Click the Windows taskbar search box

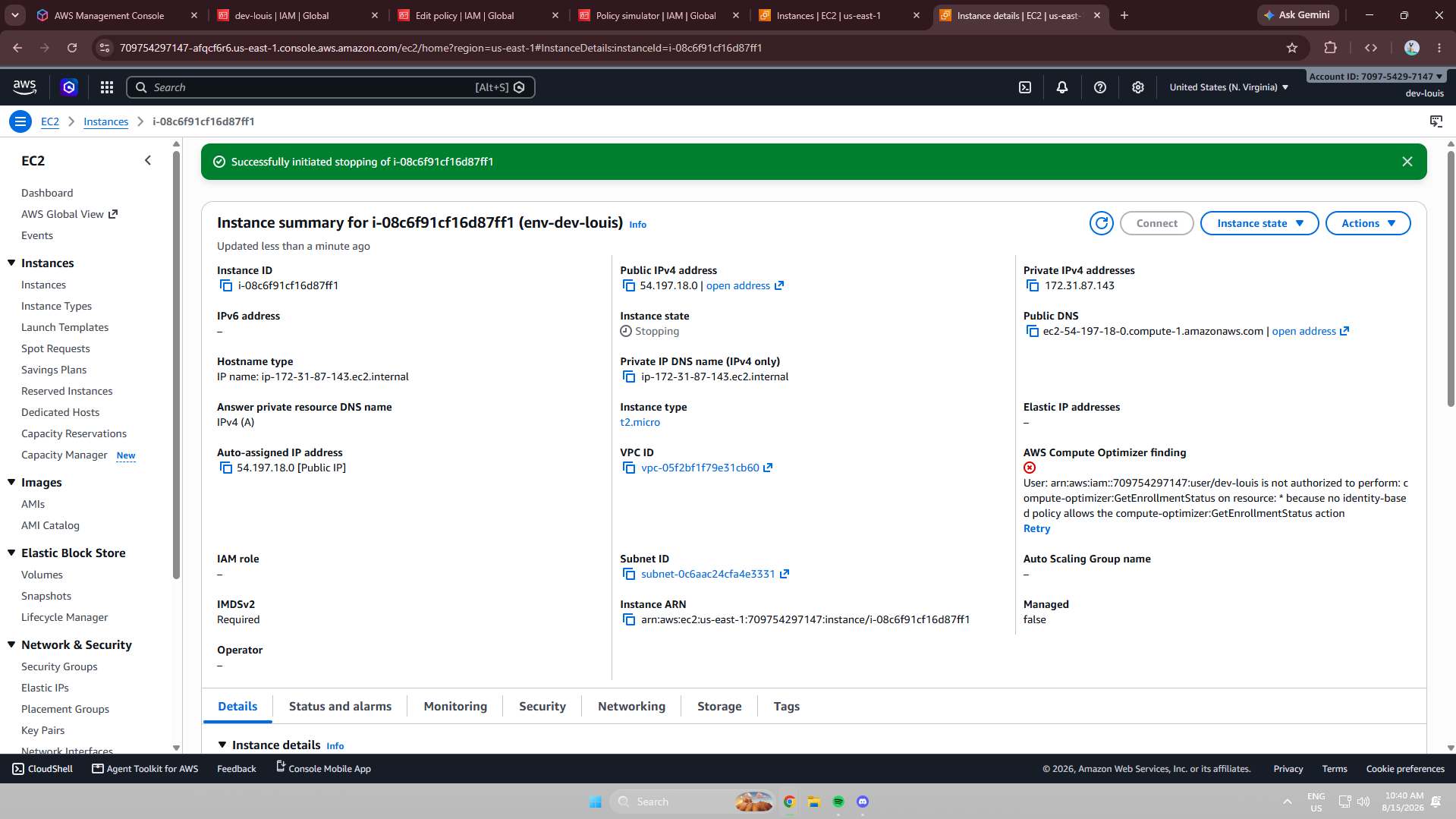click(x=692, y=802)
